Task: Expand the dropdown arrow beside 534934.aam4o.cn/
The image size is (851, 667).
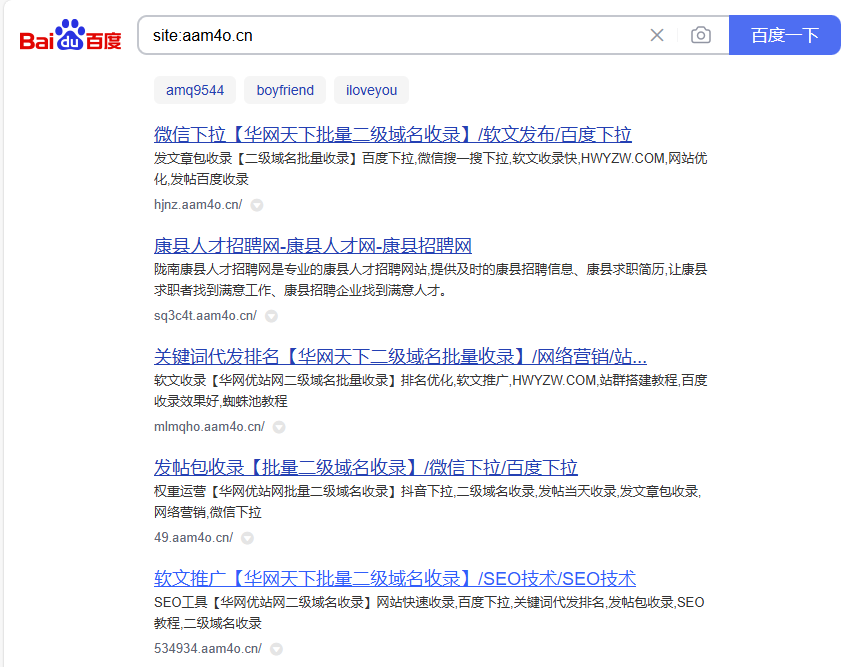Action: click(277, 649)
